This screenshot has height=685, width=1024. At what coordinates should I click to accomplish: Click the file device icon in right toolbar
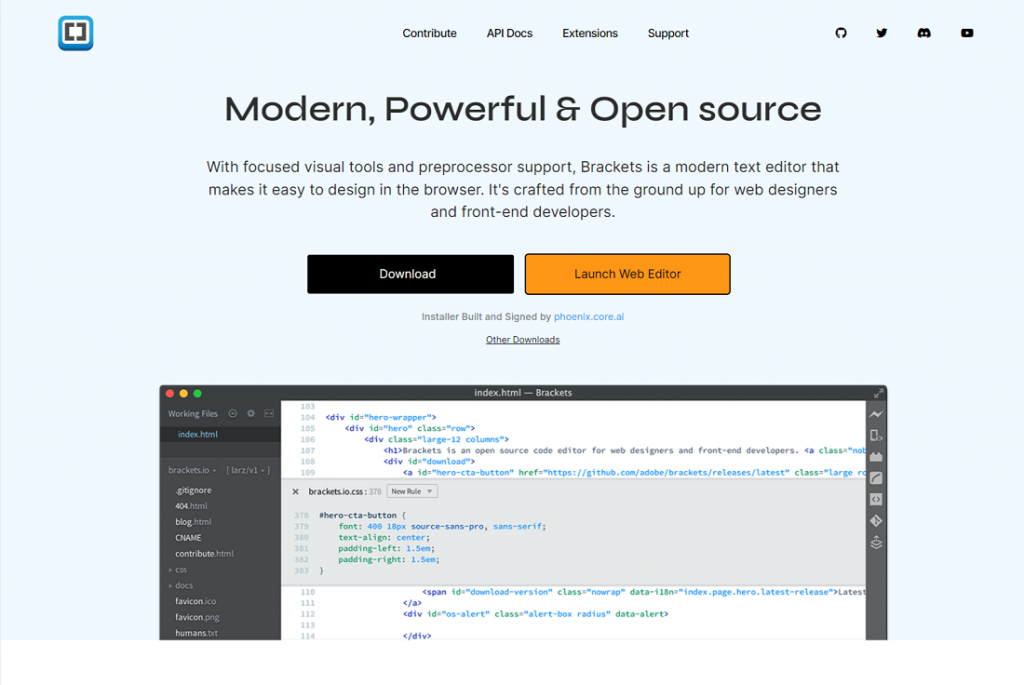click(x=876, y=436)
